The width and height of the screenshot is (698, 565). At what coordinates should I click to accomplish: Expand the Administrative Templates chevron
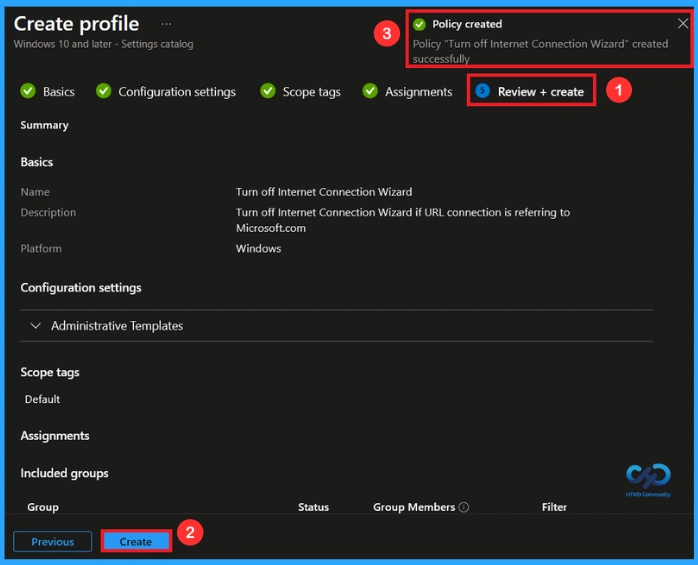pos(35,326)
